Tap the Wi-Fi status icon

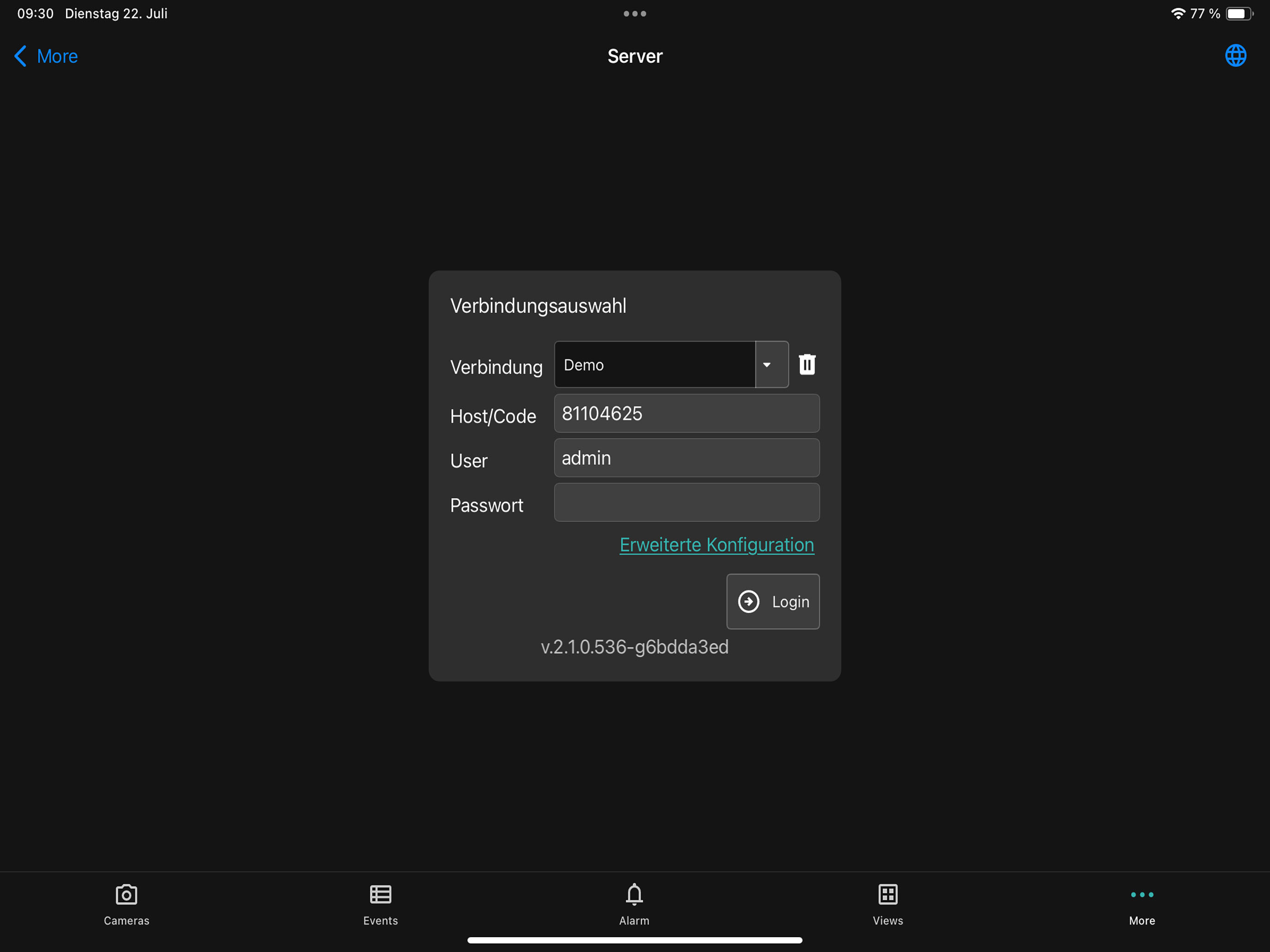pos(1178,13)
